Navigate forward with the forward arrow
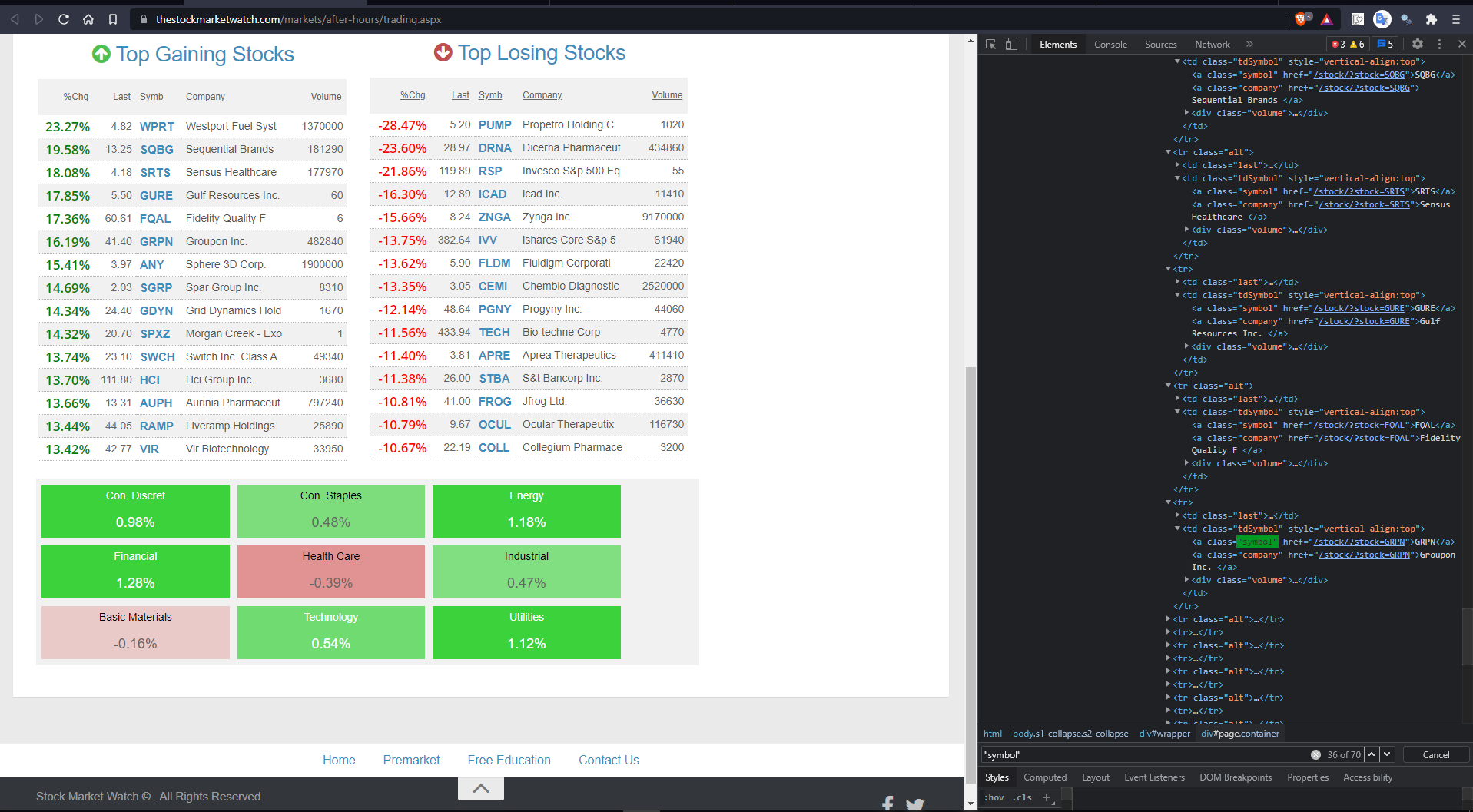Screen dimensions: 1473x812 [39, 19]
